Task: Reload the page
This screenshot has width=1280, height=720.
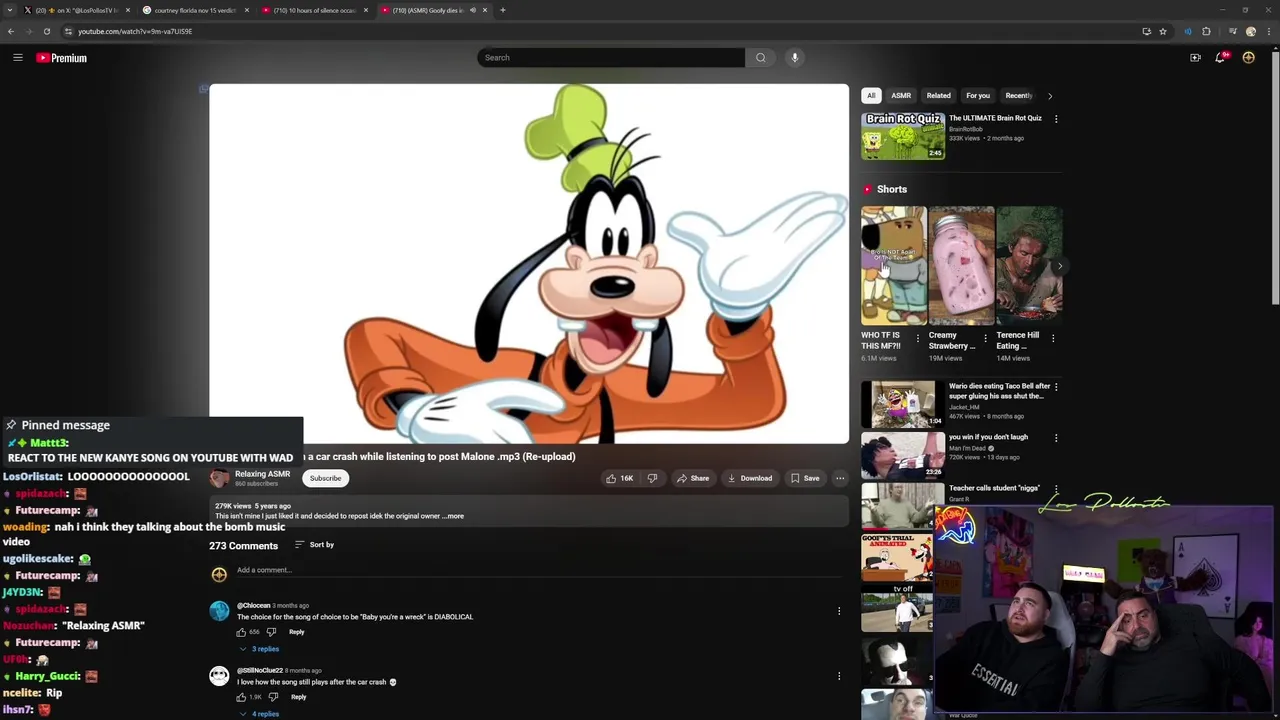Action: pyautogui.click(x=46, y=31)
